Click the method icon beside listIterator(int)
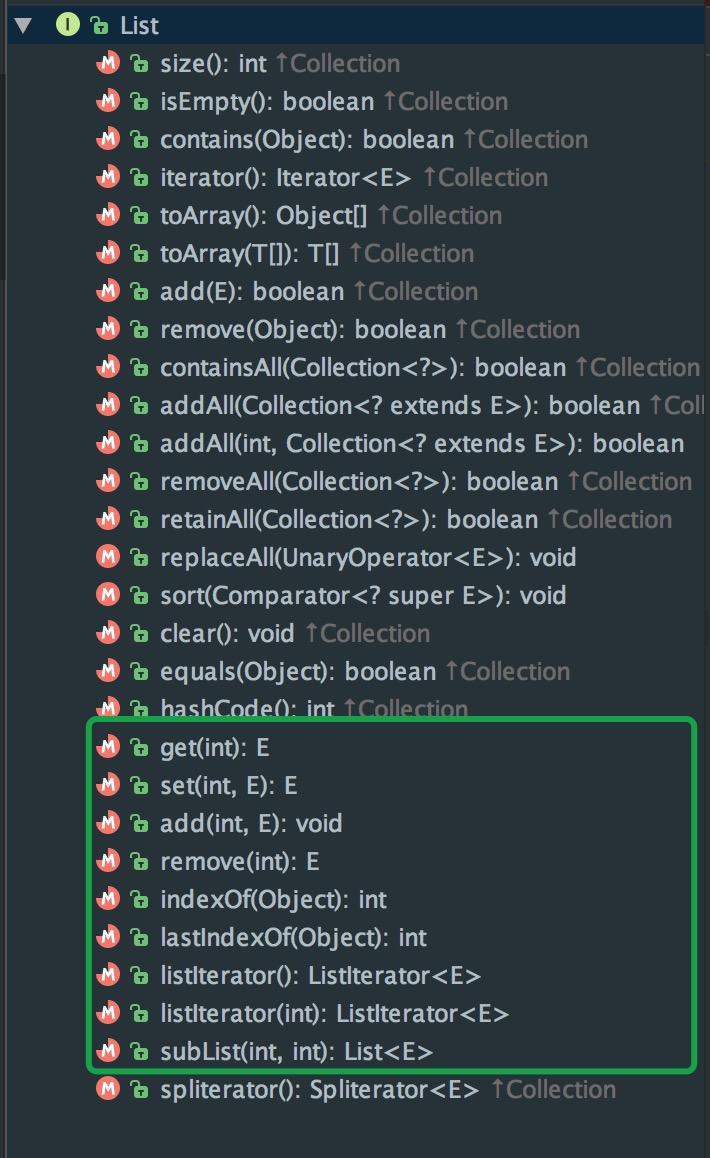The image size is (710, 1158). coord(108,1013)
